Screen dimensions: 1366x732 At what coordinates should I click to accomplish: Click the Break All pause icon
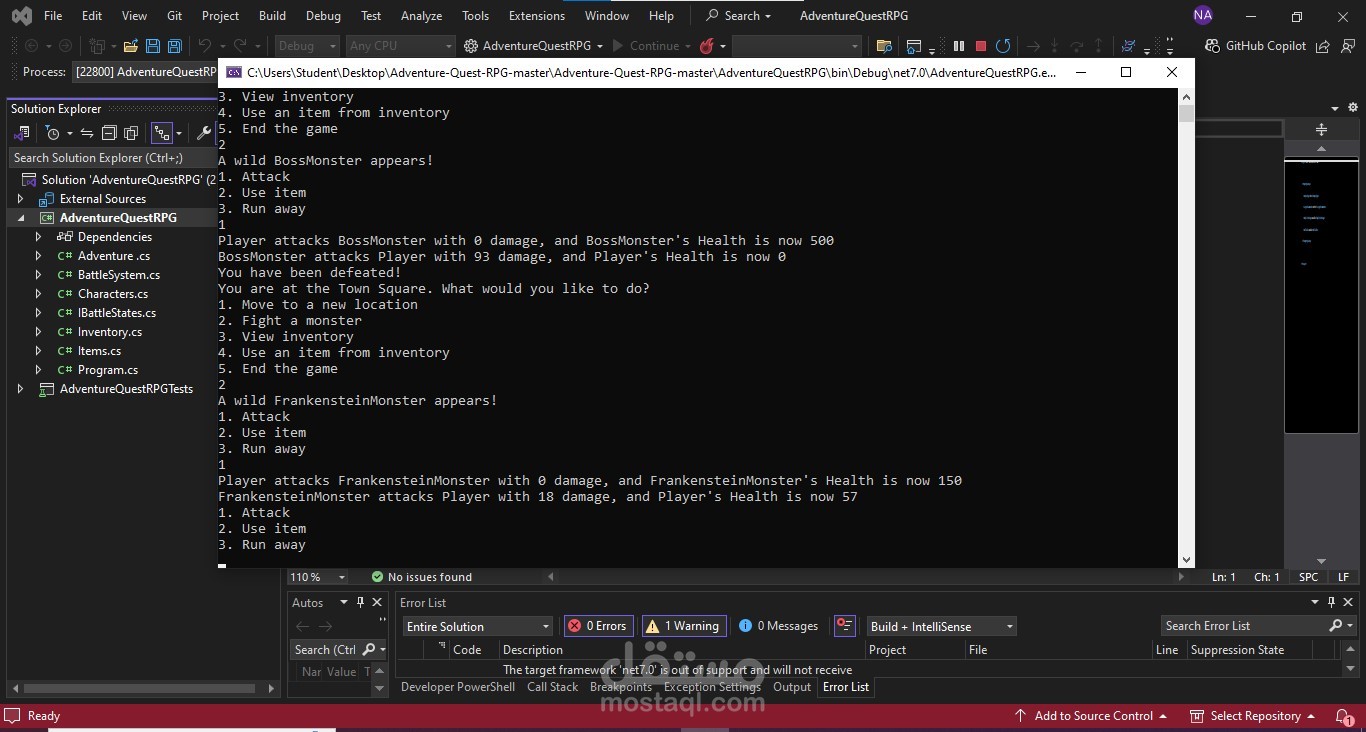[x=959, y=46]
